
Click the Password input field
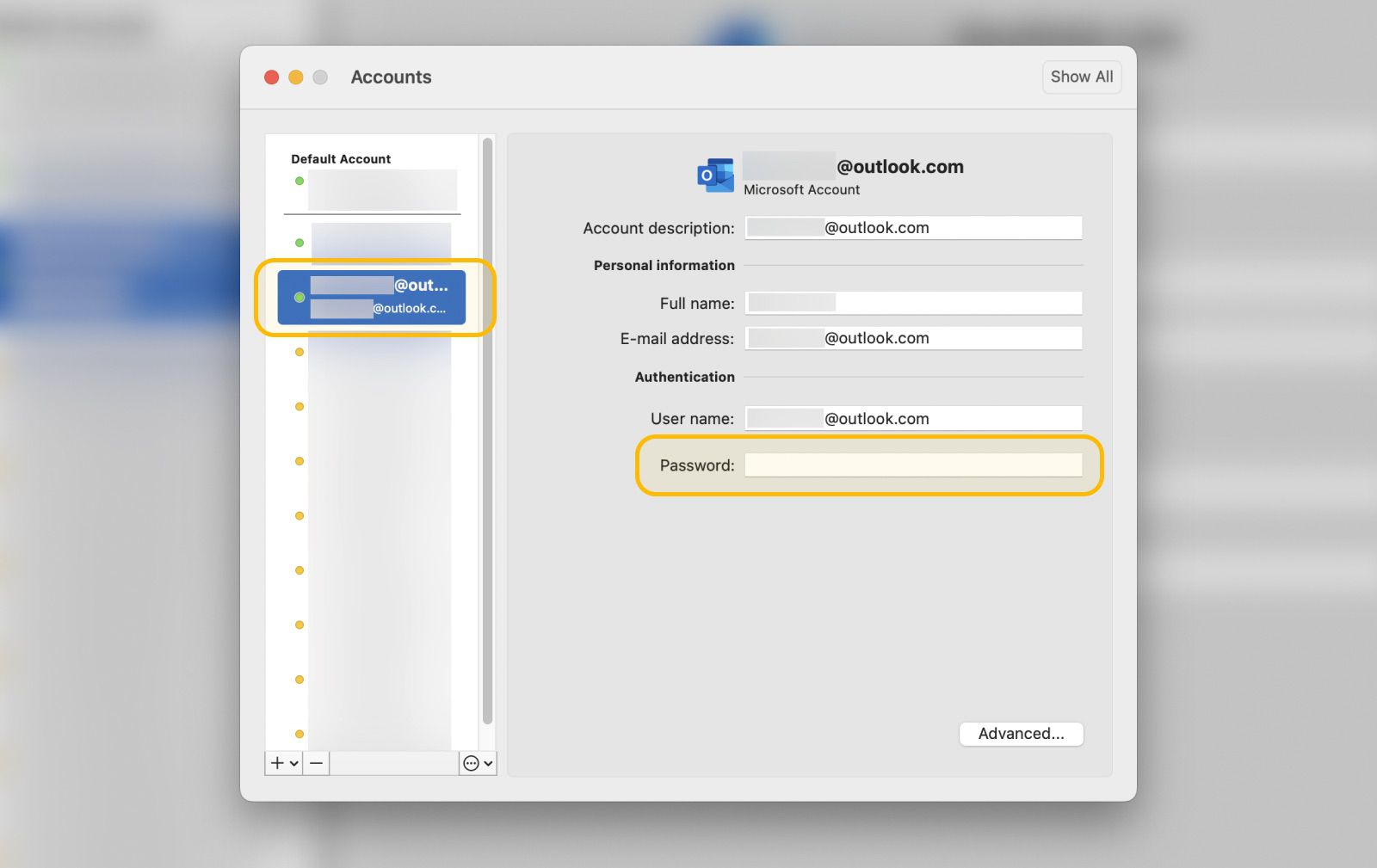pyautogui.click(x=913, y=465)
